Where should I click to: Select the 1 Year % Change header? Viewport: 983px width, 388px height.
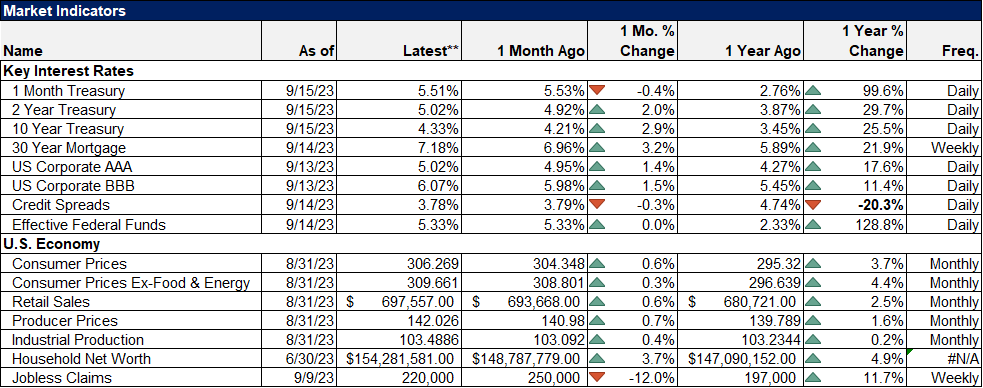point(855,41)
